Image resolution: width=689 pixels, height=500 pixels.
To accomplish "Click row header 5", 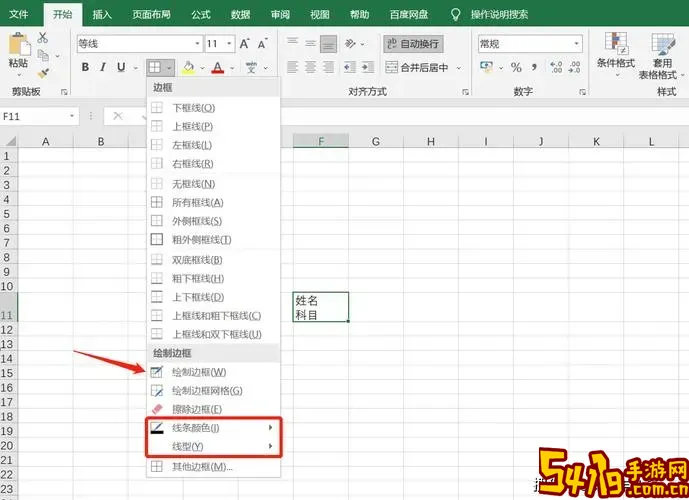I will (7, 214).
